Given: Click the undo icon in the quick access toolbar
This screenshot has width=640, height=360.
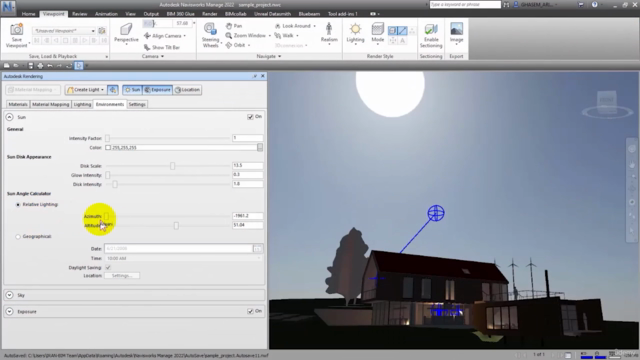Looking at the screenshot, I should tap(50, 66).
